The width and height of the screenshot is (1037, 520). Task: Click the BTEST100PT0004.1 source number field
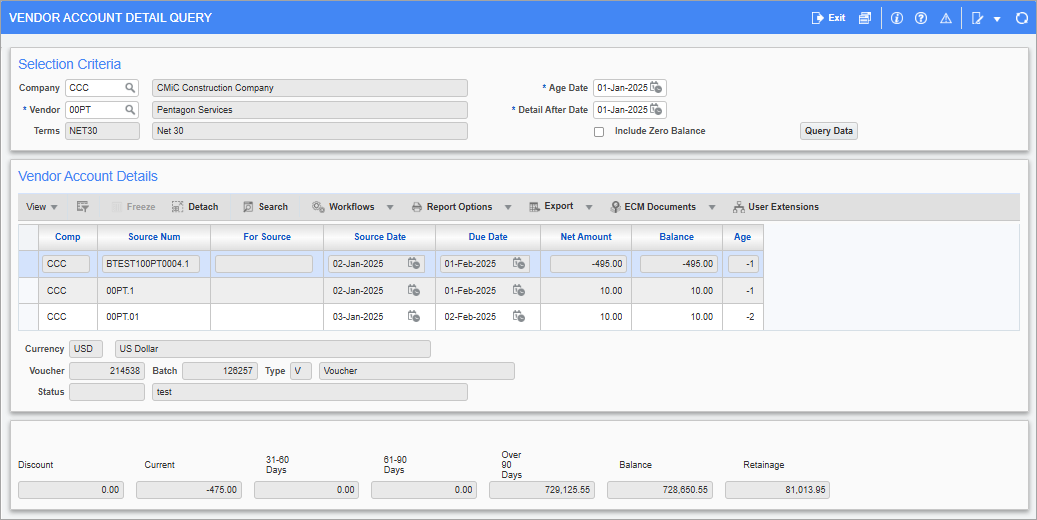pyautogui.click(x=151, y=264)
